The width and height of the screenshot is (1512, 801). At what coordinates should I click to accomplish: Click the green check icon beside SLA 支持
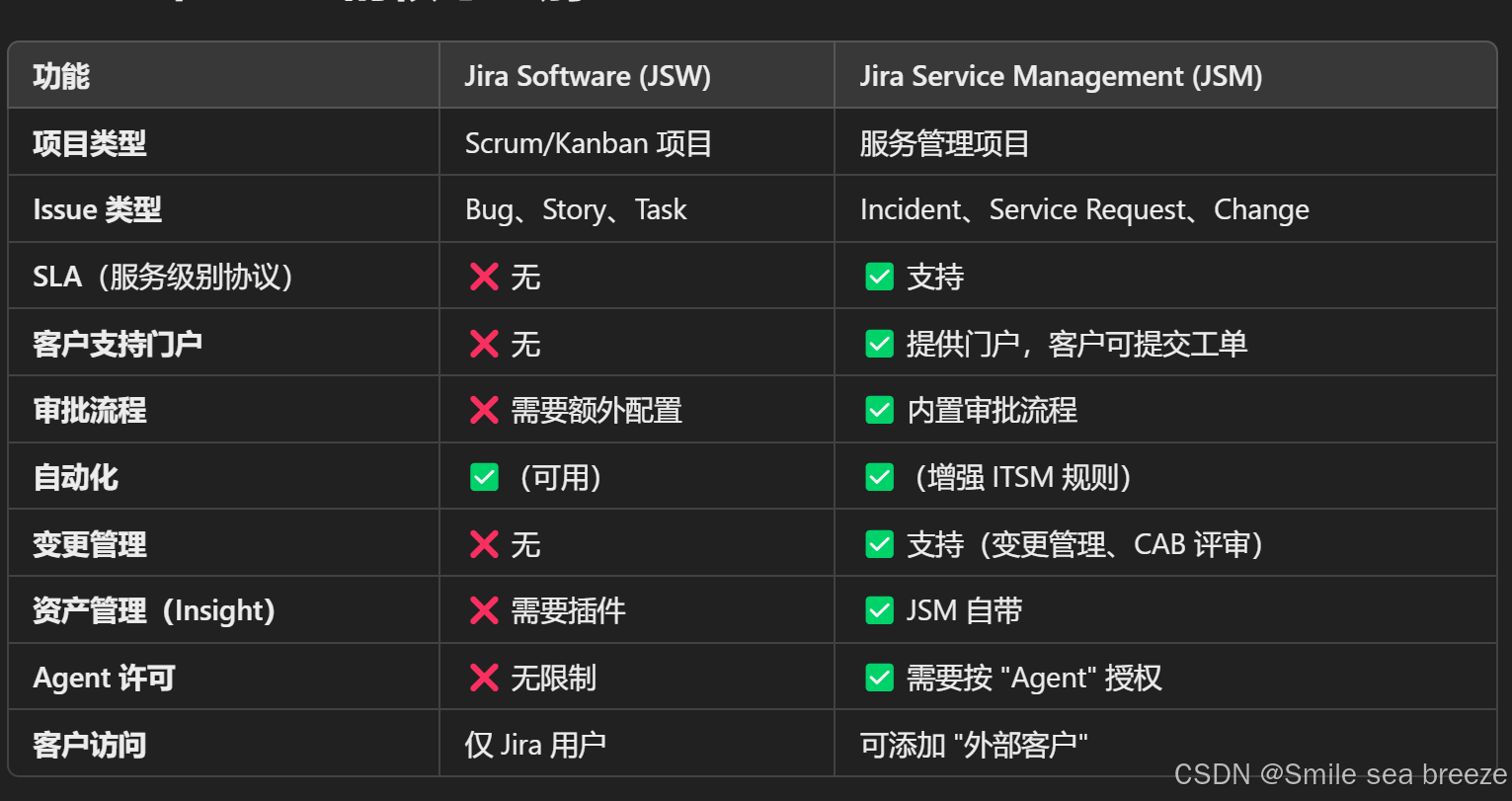[x=879, y=277]
